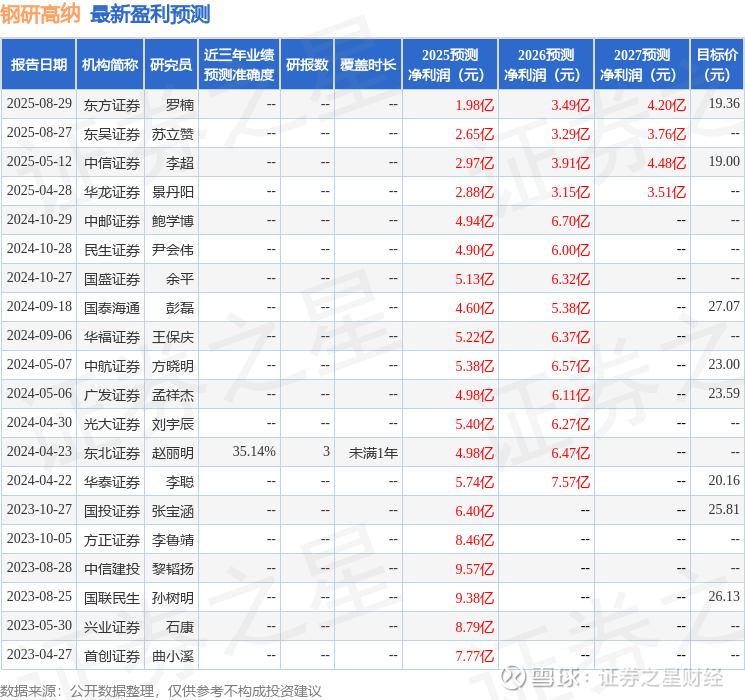
Task: Select the 东吴证券 institution cell
Action: [112, 134]
